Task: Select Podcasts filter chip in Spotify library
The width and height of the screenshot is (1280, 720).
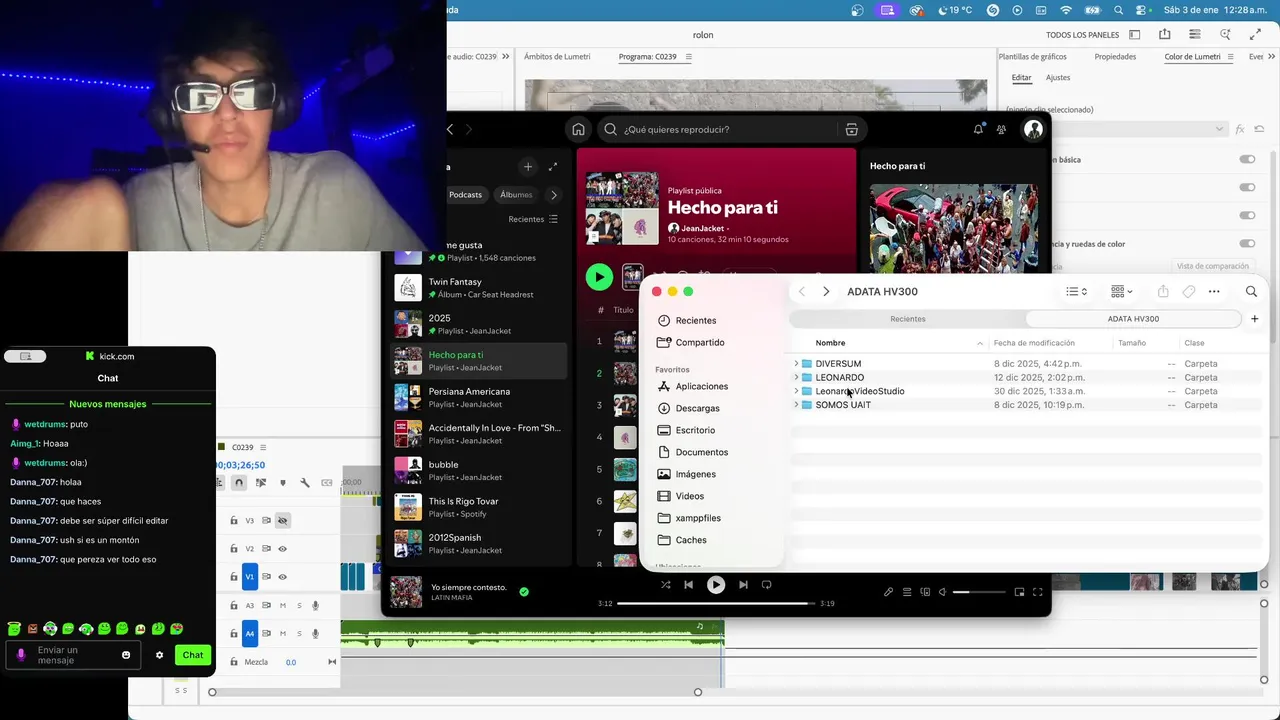Action: [x=465, y=195]
